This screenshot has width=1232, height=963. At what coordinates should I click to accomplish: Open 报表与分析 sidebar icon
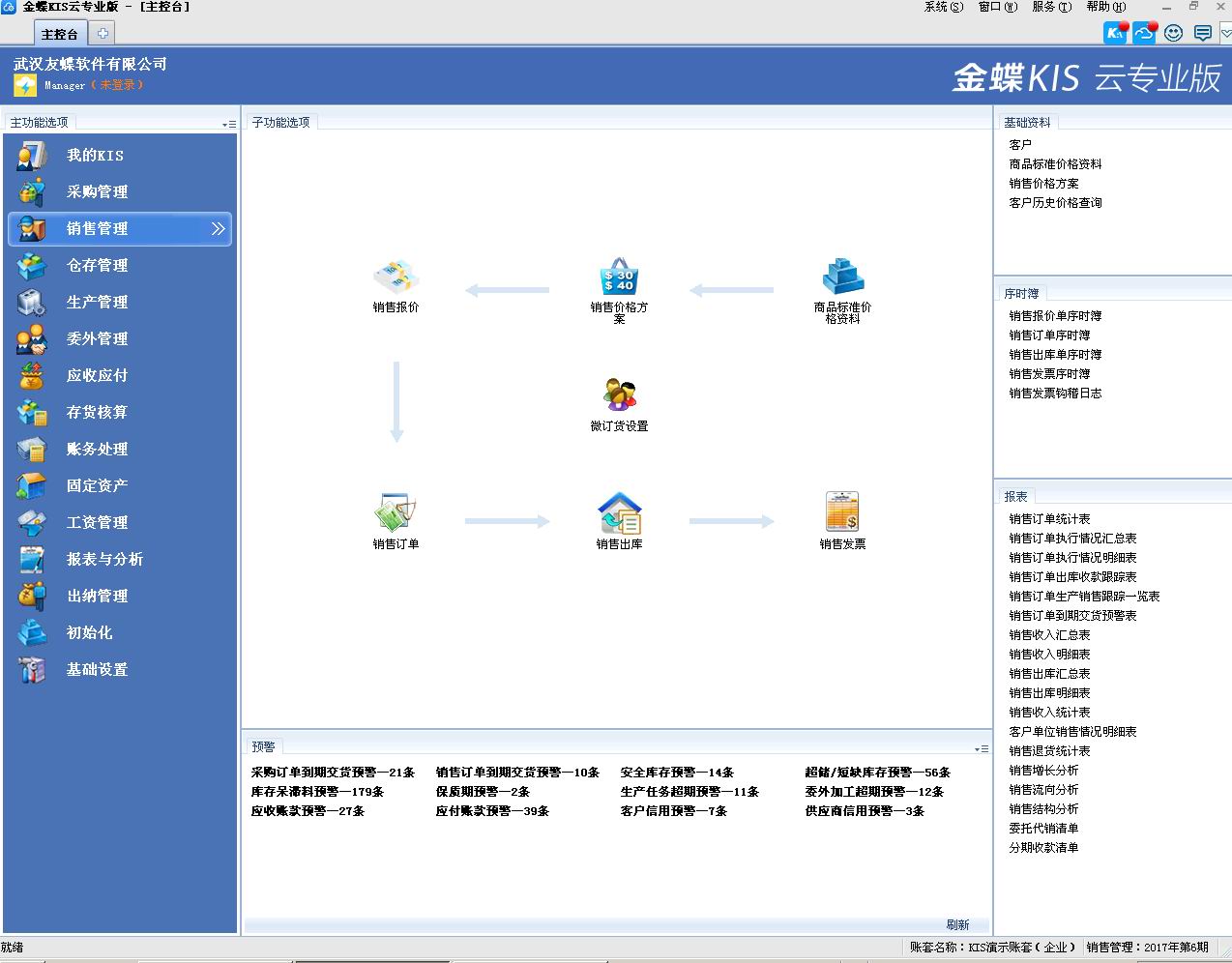pyautogui.click(x=32, y=560)
